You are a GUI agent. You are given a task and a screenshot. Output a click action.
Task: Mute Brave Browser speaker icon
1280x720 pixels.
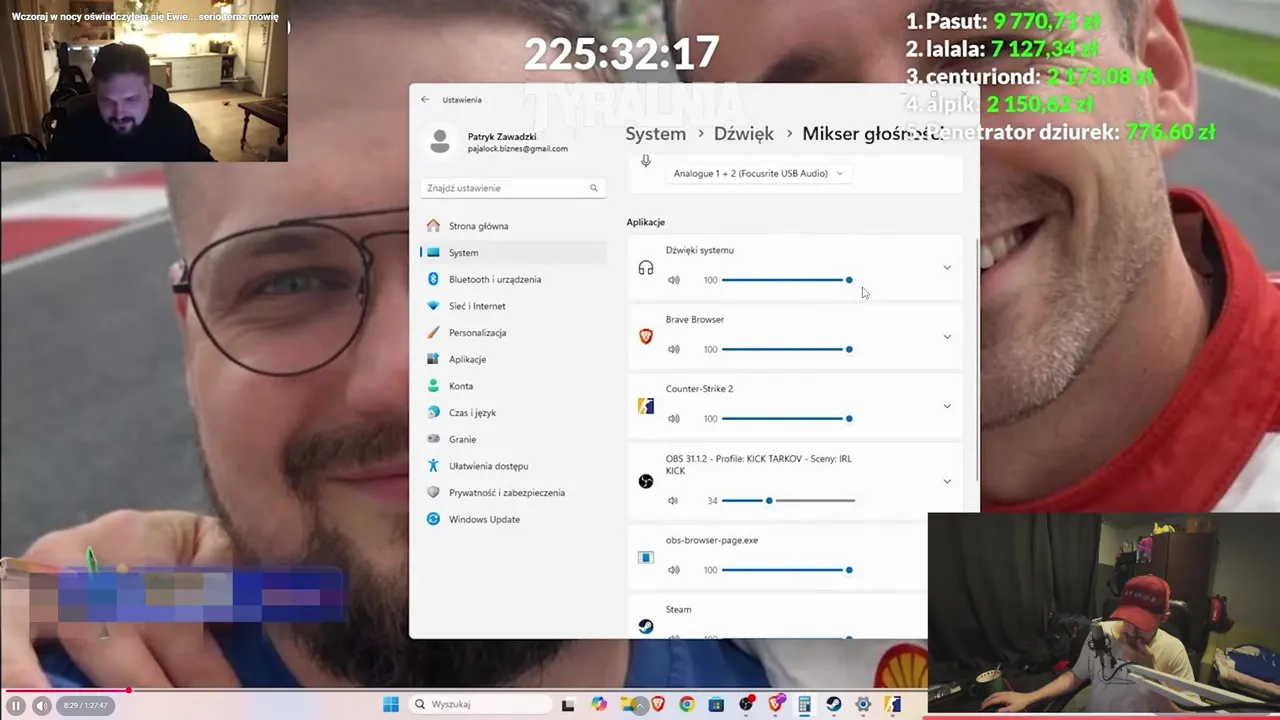(x=674, y=349)
